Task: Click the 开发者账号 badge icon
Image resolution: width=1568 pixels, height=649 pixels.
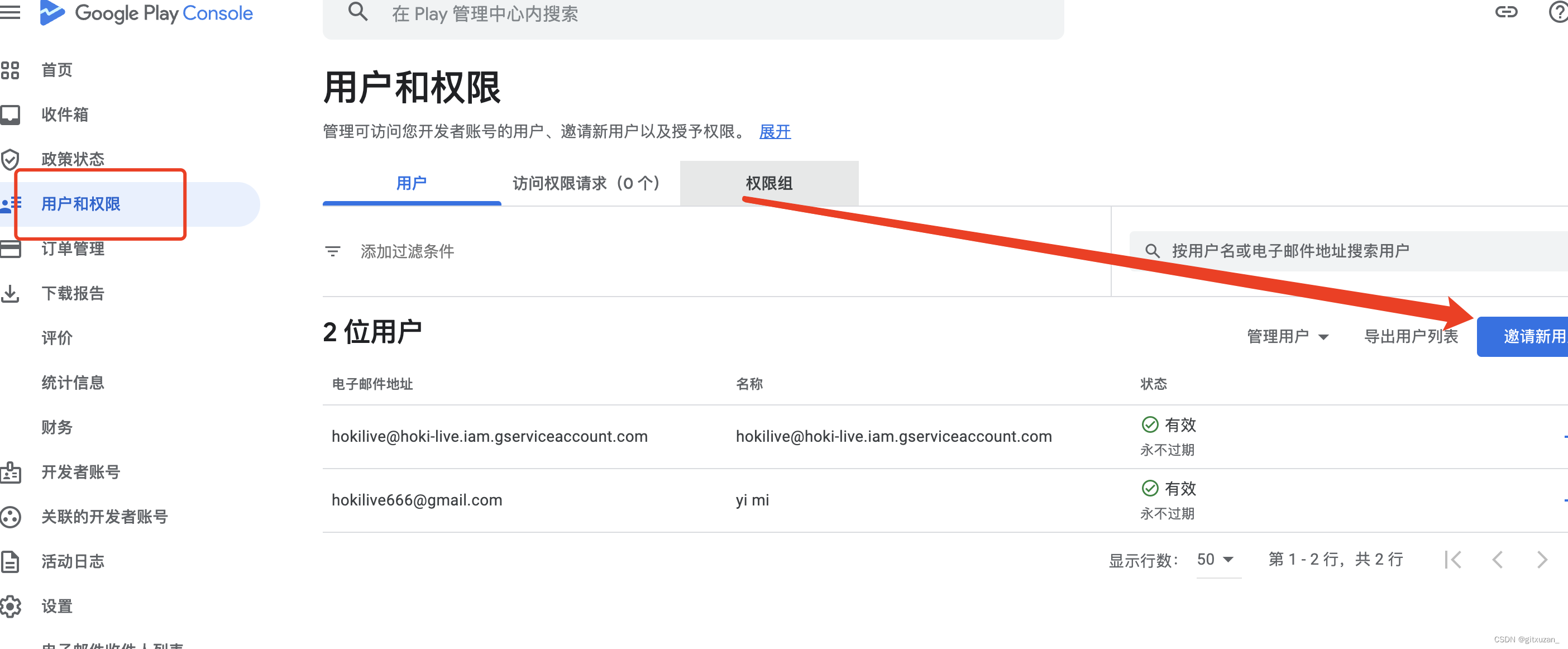Action: click(x=11, y=472)
